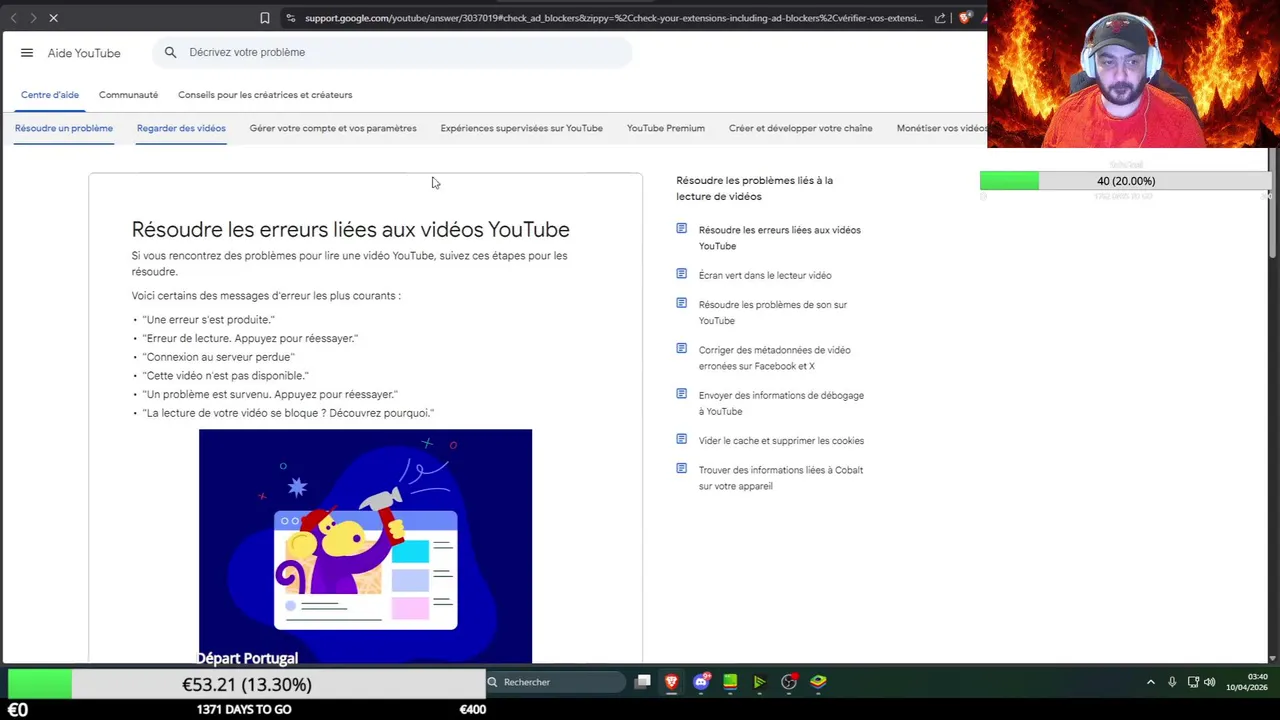
Task: Click the article heading Résoudre les erreurs
Action: pyautogui.click(x=350, y=230)
